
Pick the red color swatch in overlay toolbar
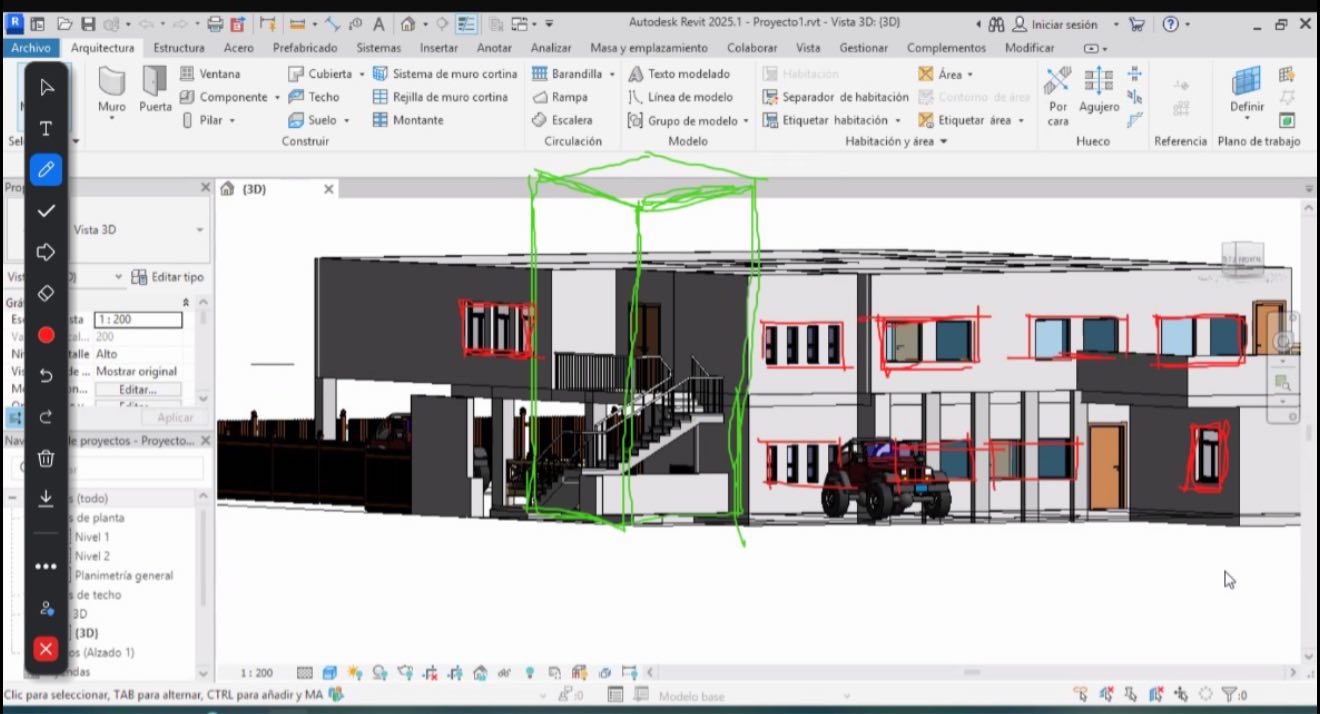click(x=46, y=335)
